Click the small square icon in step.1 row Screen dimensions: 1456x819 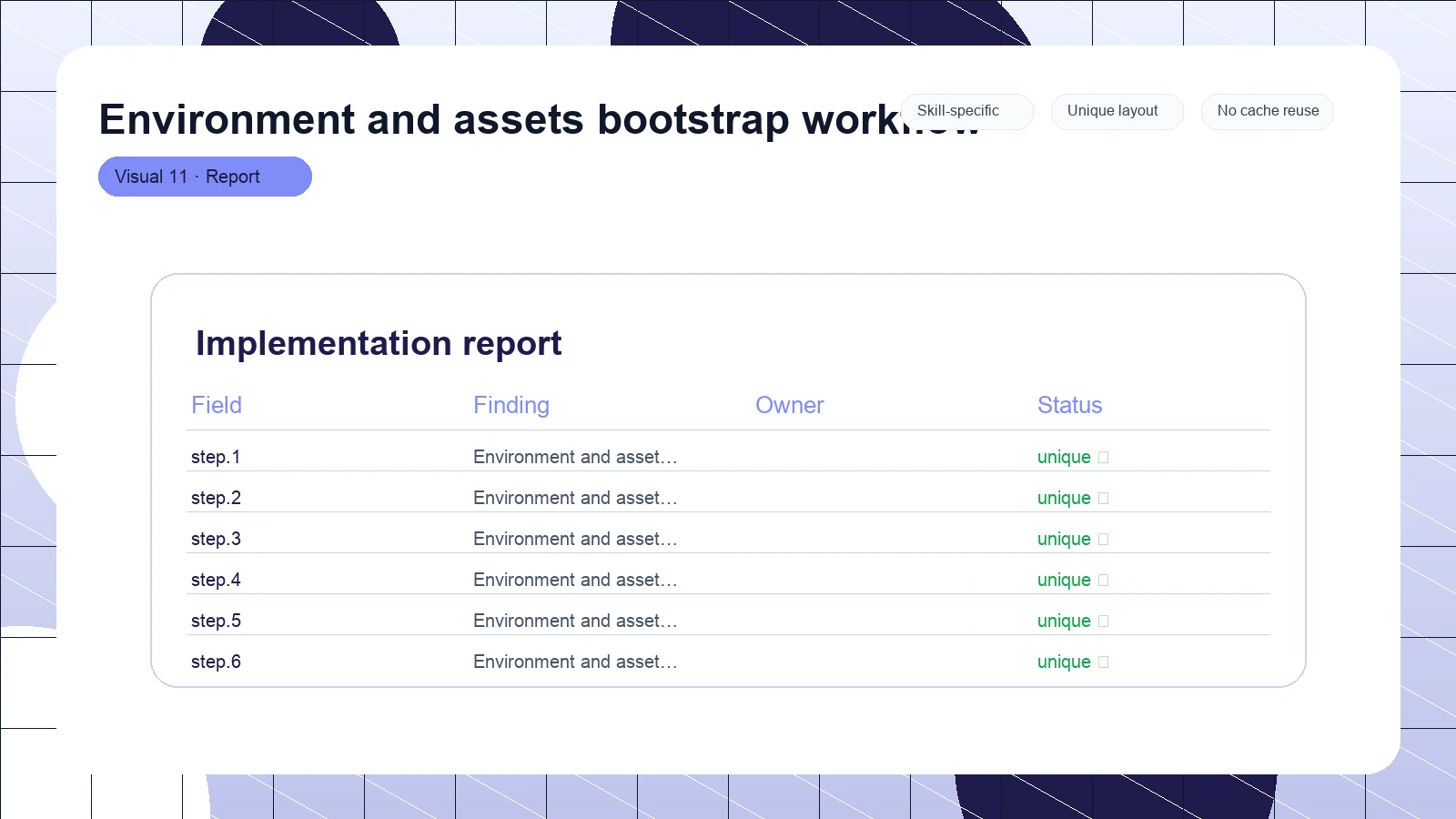pos(1104,457)
